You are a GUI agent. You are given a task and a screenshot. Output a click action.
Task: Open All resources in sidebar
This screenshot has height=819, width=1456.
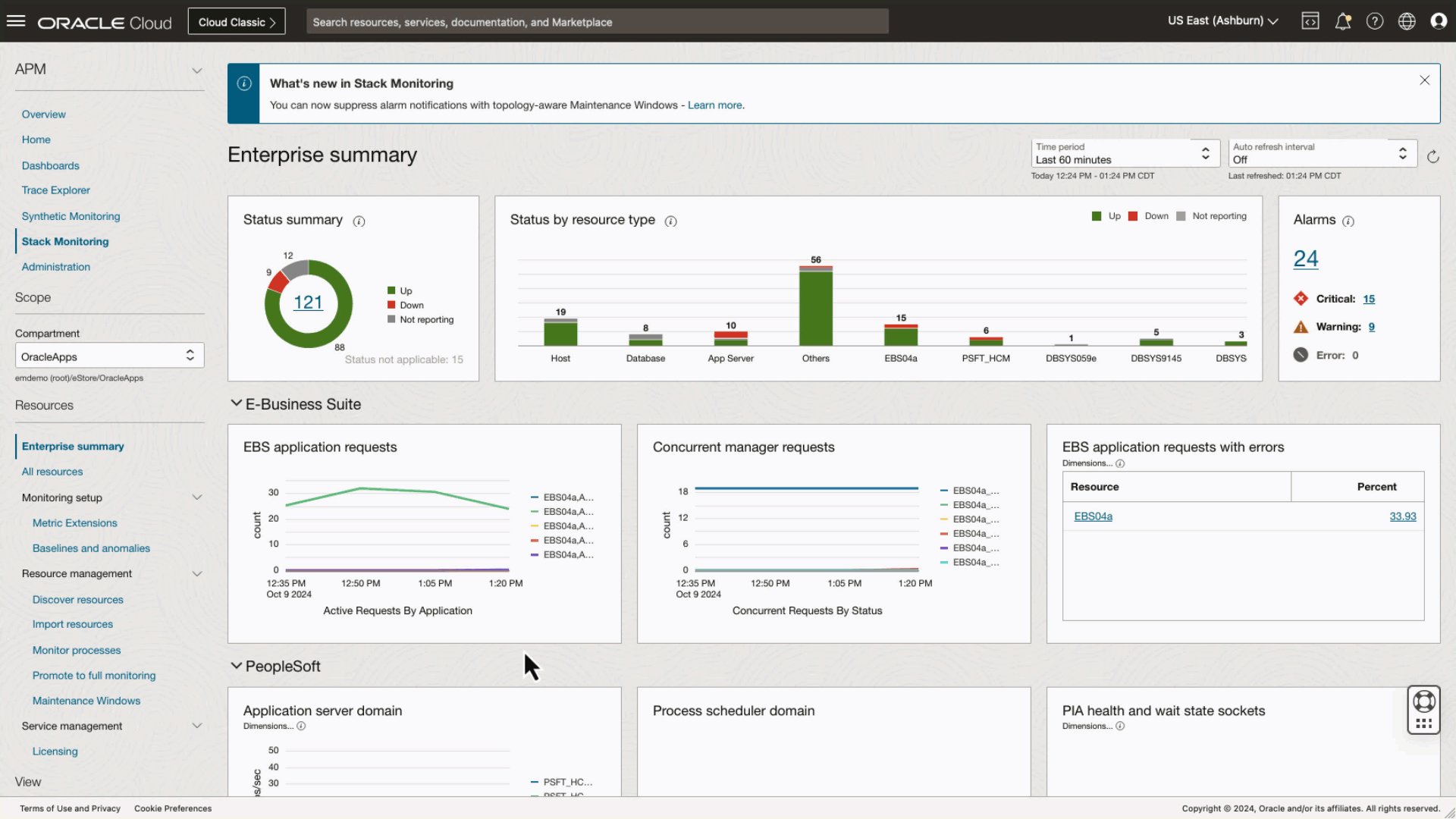(52, 472)
